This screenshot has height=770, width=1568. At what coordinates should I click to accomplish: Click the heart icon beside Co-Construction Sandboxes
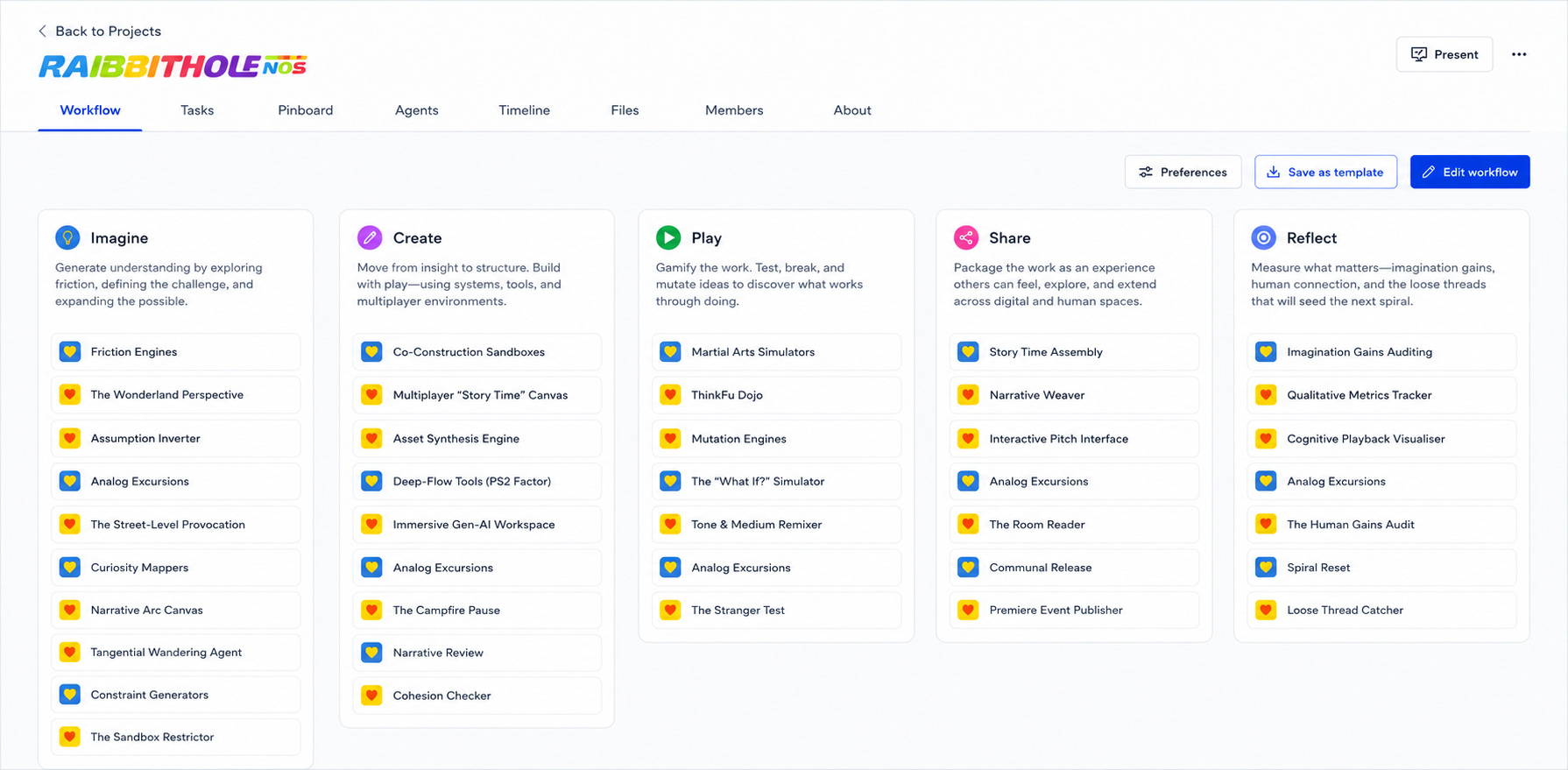coord(372,352)
